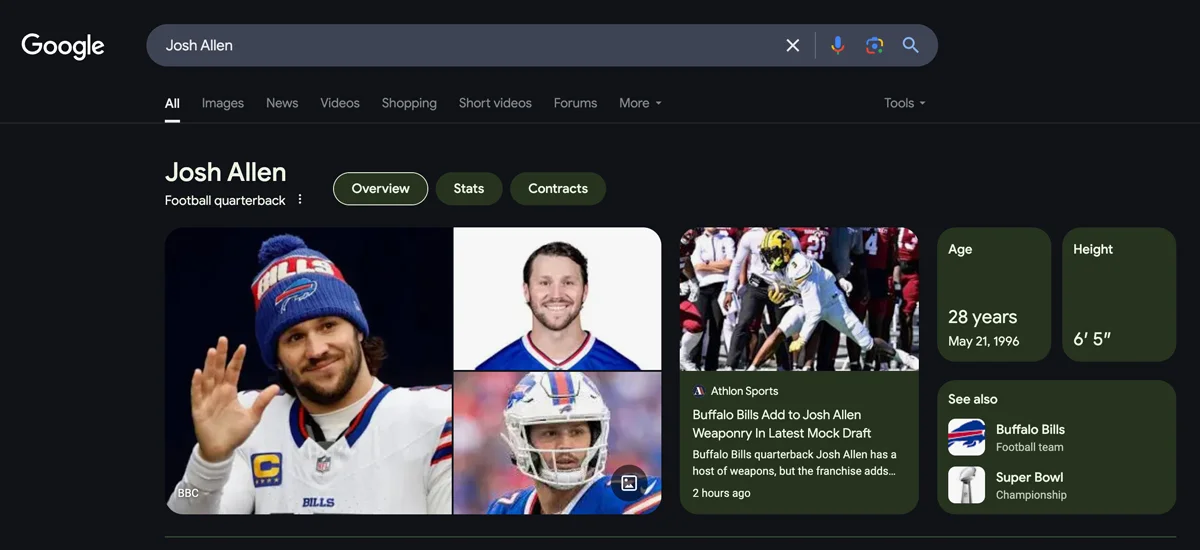Click the May 21, 1996 birthdate

[x=984, y=341]
